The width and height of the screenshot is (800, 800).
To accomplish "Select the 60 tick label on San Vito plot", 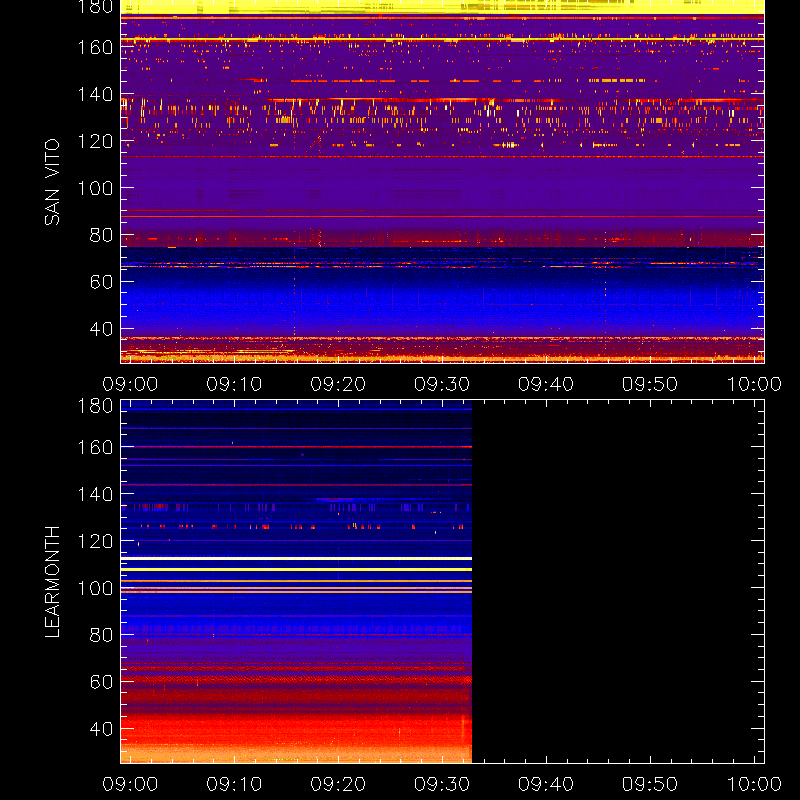I will tap(101, 282).
